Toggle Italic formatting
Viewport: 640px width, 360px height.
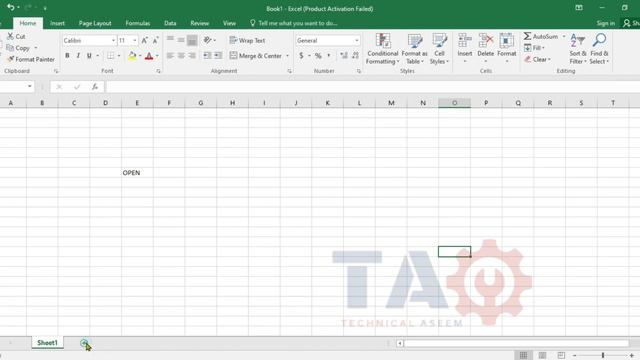[78, 56]
